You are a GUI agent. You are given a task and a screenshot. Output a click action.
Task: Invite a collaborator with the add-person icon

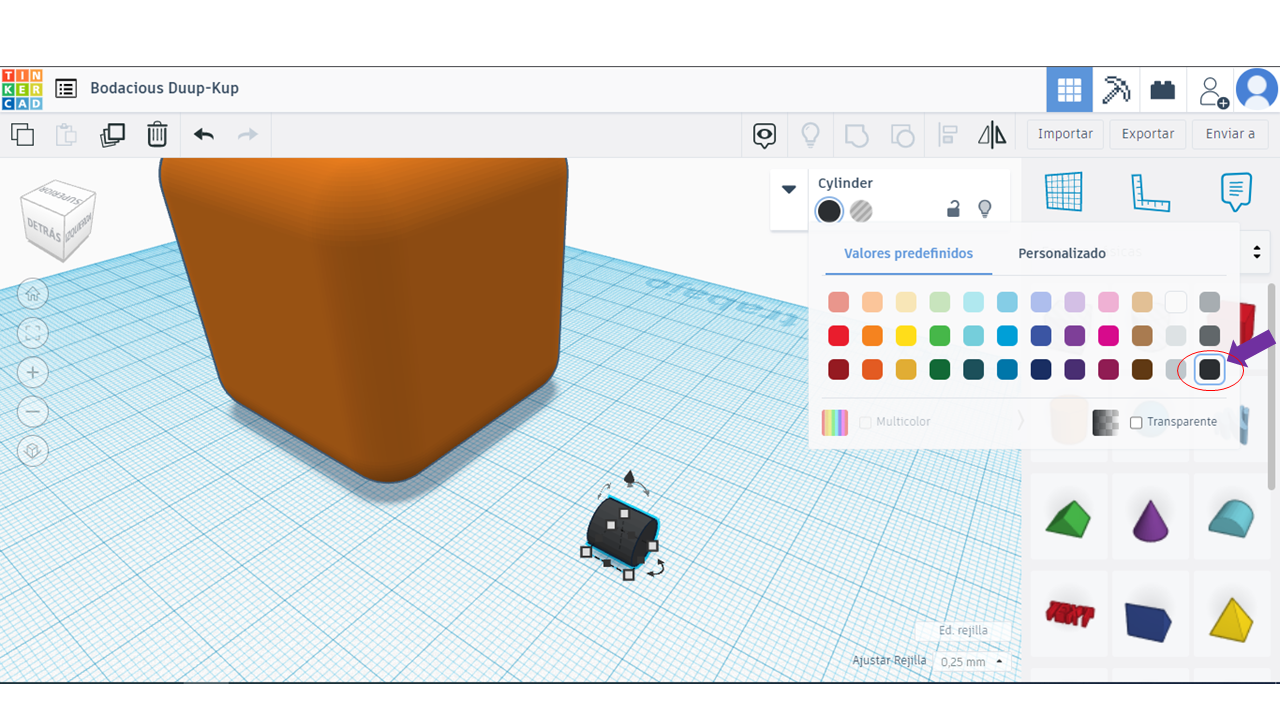point(1213,91)
